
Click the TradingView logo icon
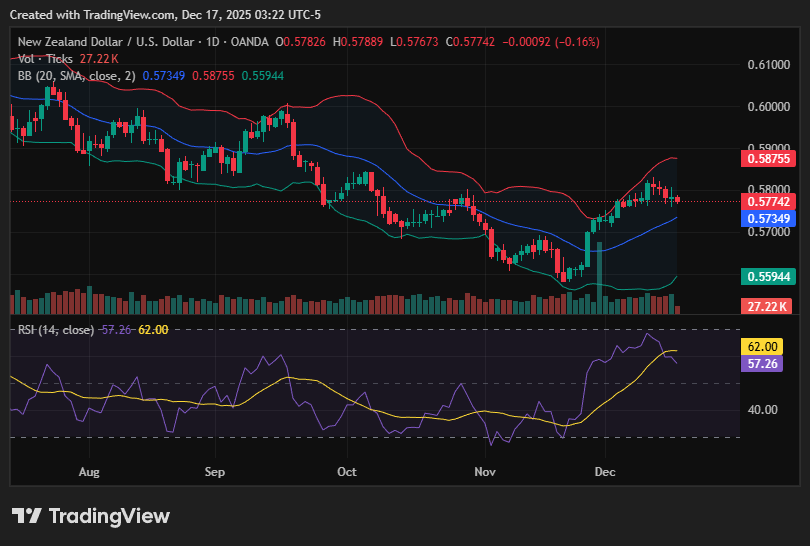pyautogui.click(x=26, y=516)
